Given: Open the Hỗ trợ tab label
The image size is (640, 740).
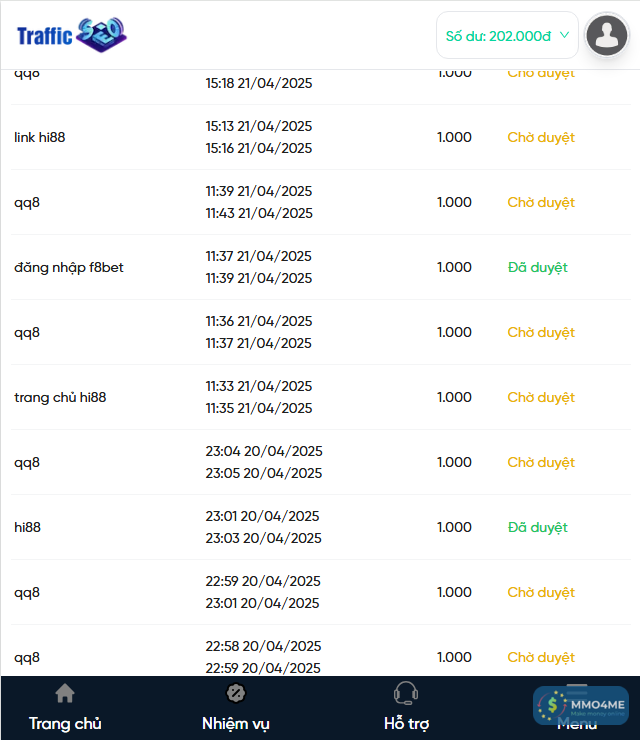Looking at the screenshot, I should [406, 723].
